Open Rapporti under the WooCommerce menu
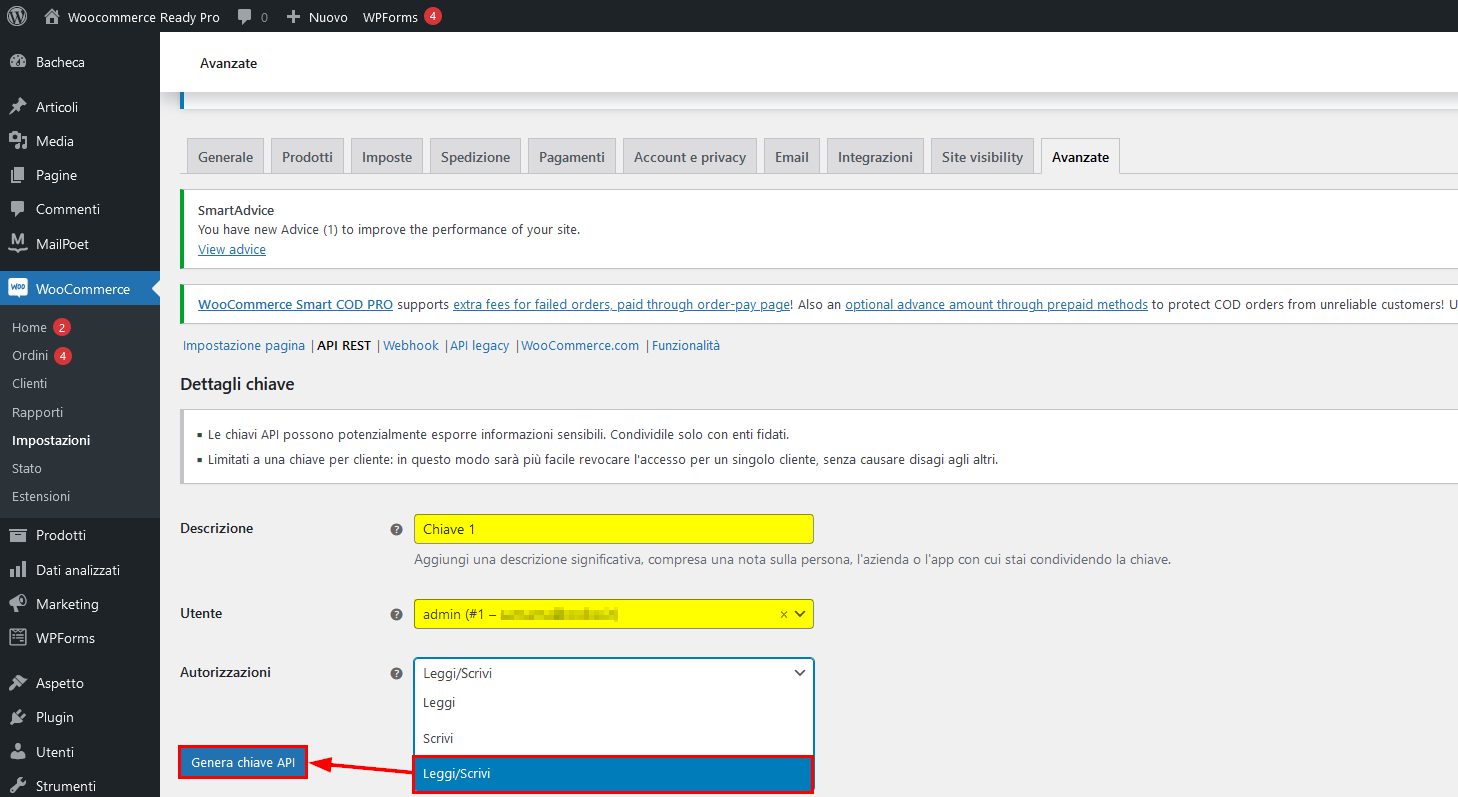Image resolution: width=1458 pixels, height=797 pixels. pyautogui.click(x=38, y=412)
